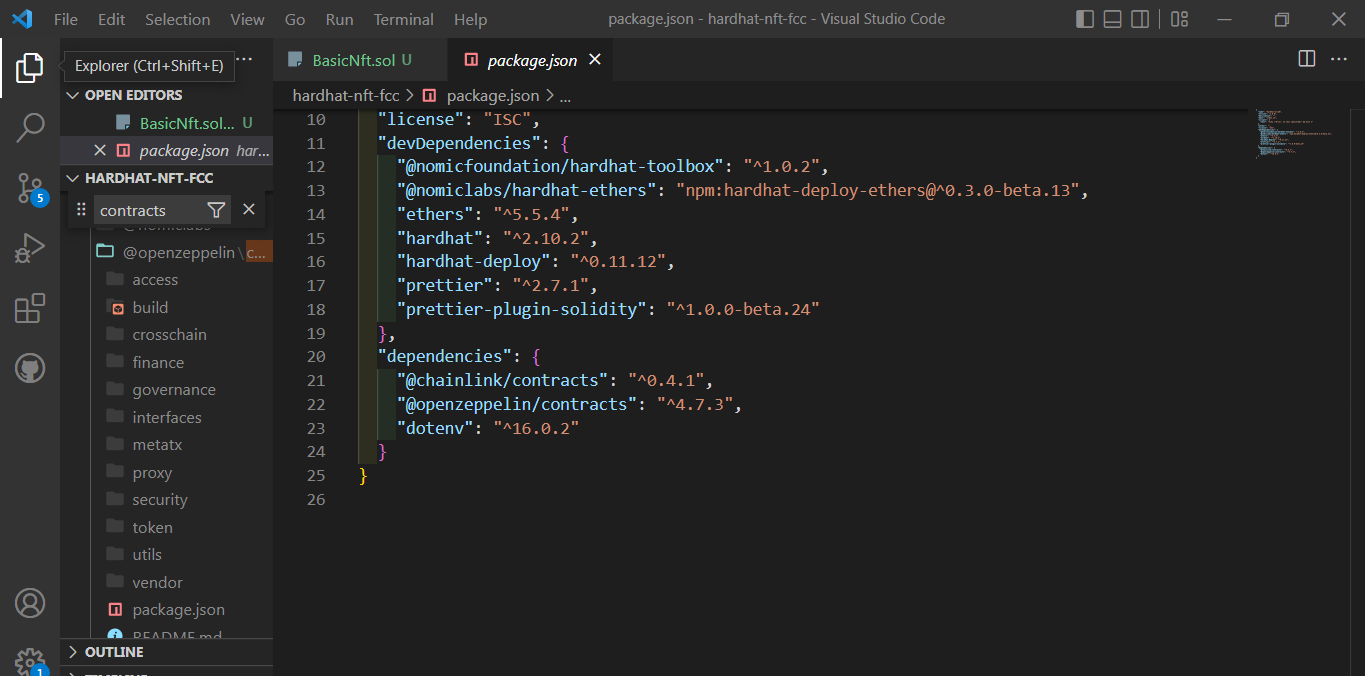Viewport: 1365px width, 676px height.
Task: Open Source Control with 5 changes
Action: pos(30,187)
